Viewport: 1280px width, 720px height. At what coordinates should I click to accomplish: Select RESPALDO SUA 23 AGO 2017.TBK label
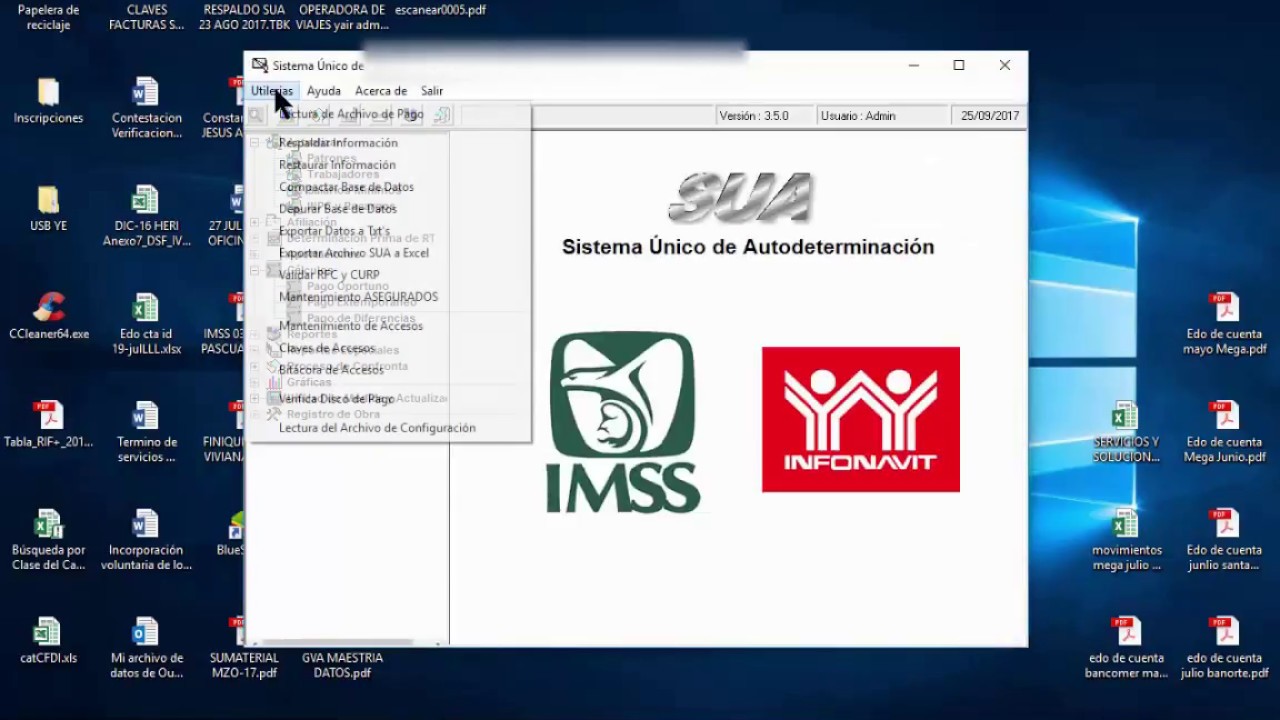pyautogui.click(x=244, y=18)
